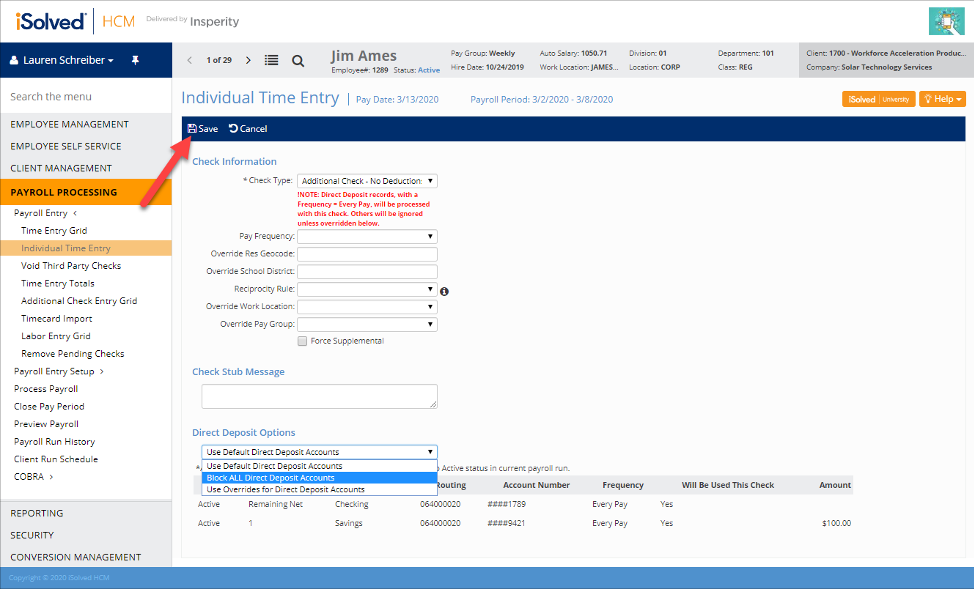Click the Remaining Net row value
This screenshot has width=974, height=589.
pos(276,505)
